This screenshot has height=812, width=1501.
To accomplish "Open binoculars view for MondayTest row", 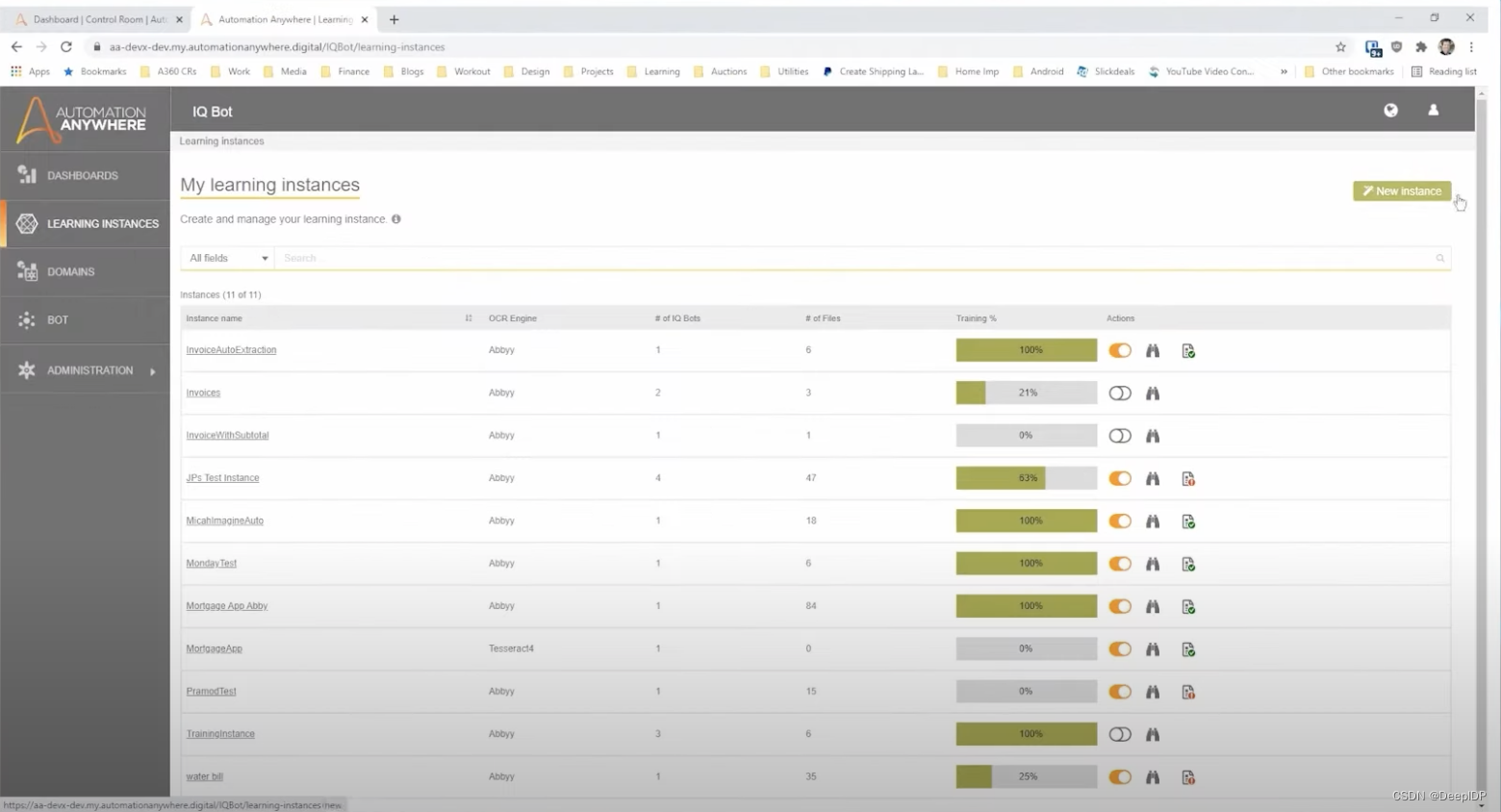I will tap(1153, 564).
